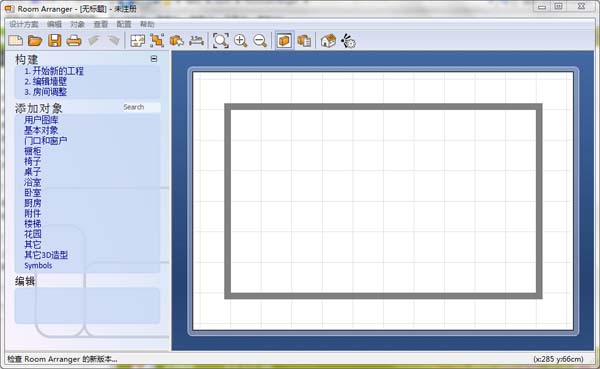
Task: Undo the last action
Action: (x=94, y=40)
